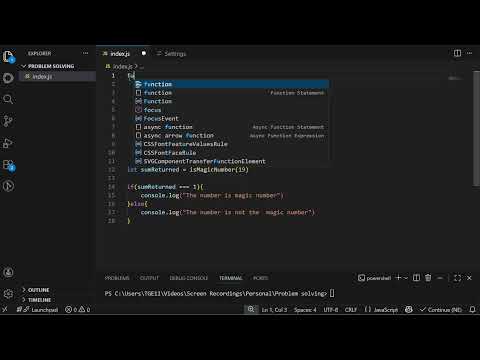
Task: Open the Explorer view in activity bar
Action: (8, 56)
